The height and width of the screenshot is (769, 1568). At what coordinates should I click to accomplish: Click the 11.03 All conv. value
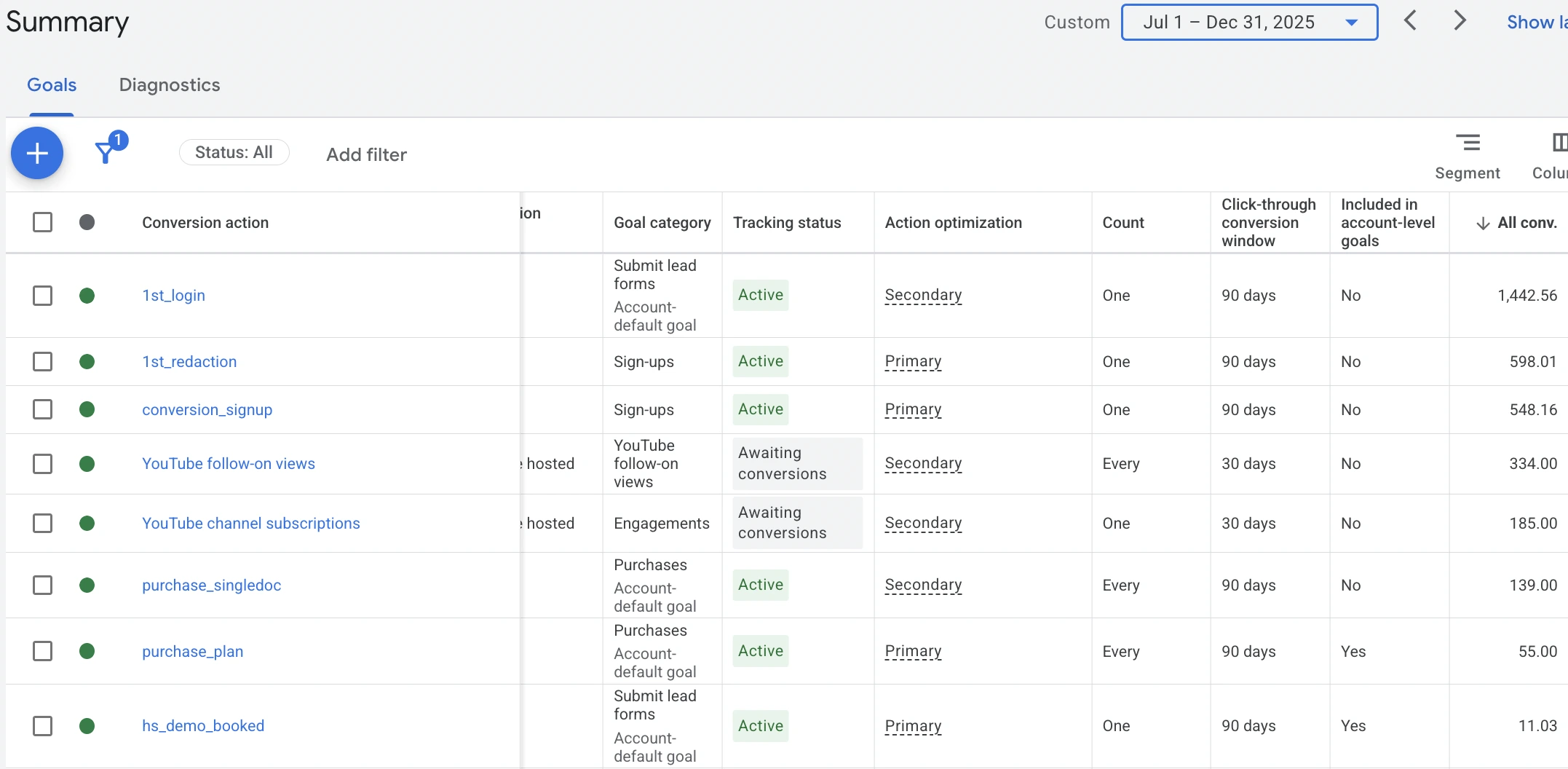point(1537,725)
